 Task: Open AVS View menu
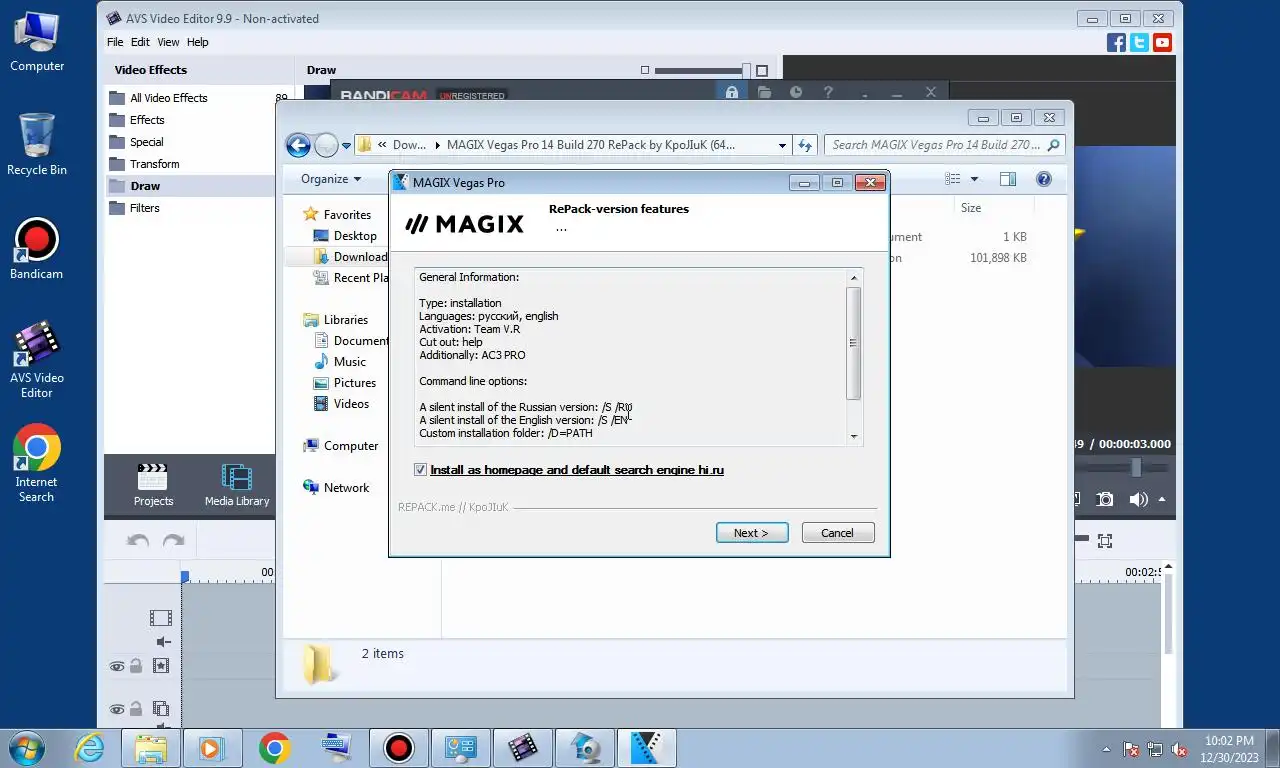(168, 42)
